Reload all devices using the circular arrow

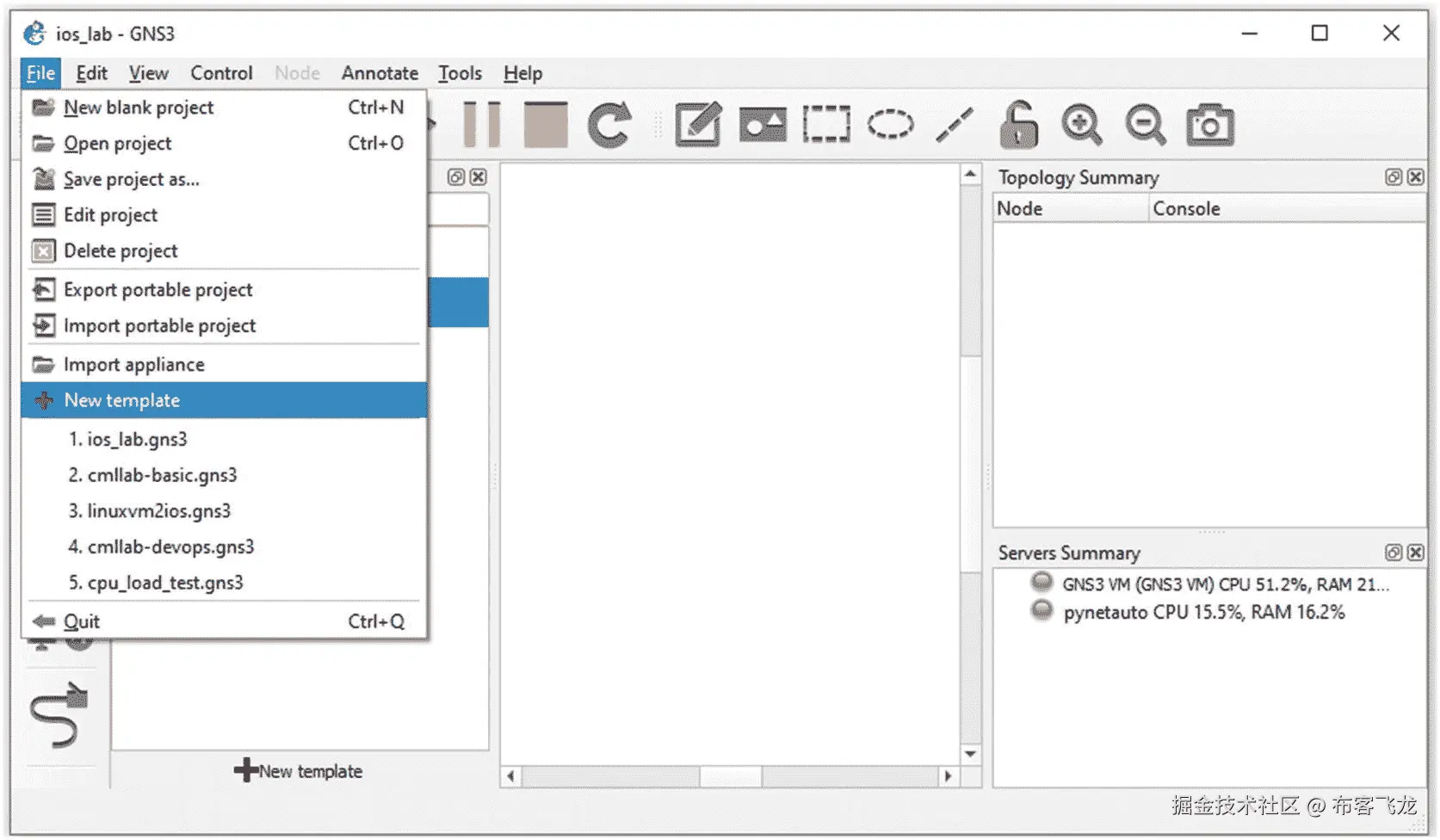[609, 123]
